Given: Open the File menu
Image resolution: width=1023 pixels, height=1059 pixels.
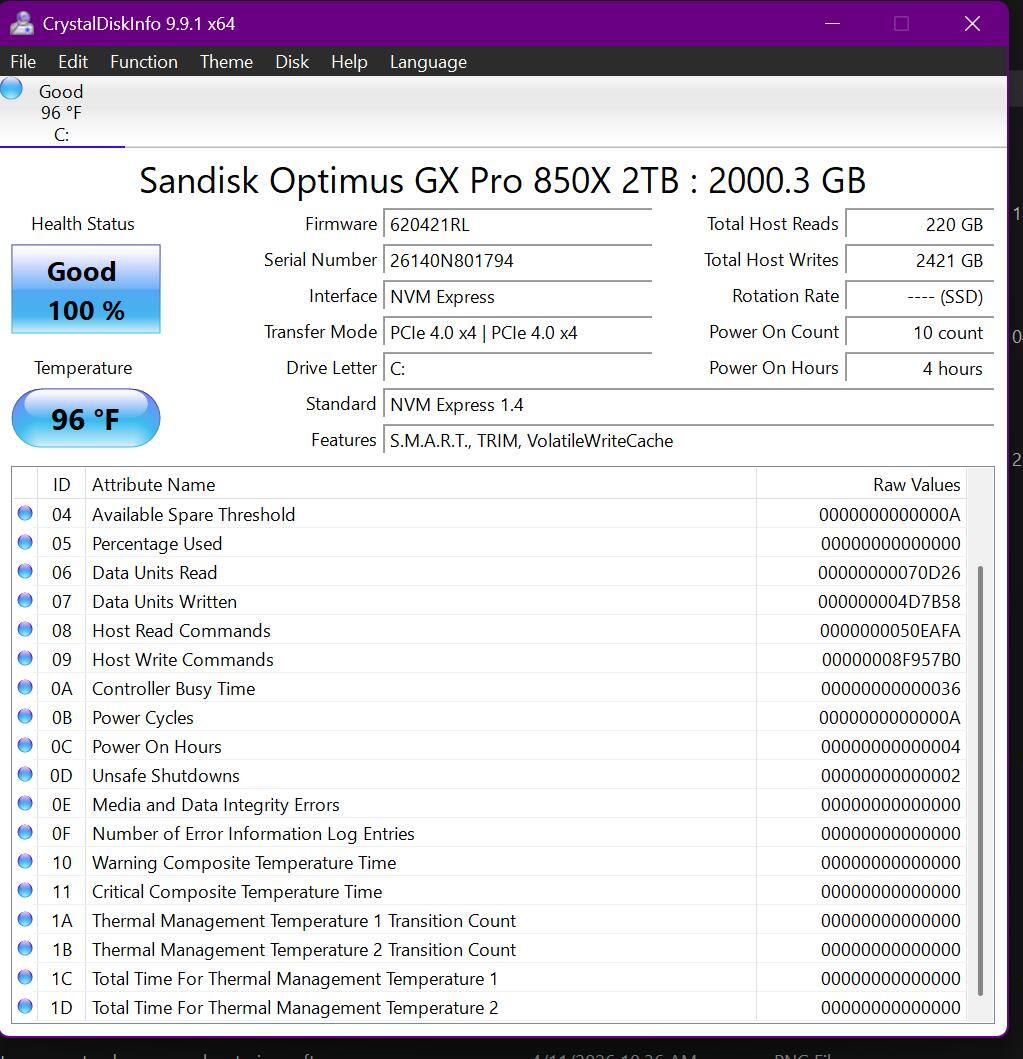Looking at the screenshot, I should tap(23, 62).
